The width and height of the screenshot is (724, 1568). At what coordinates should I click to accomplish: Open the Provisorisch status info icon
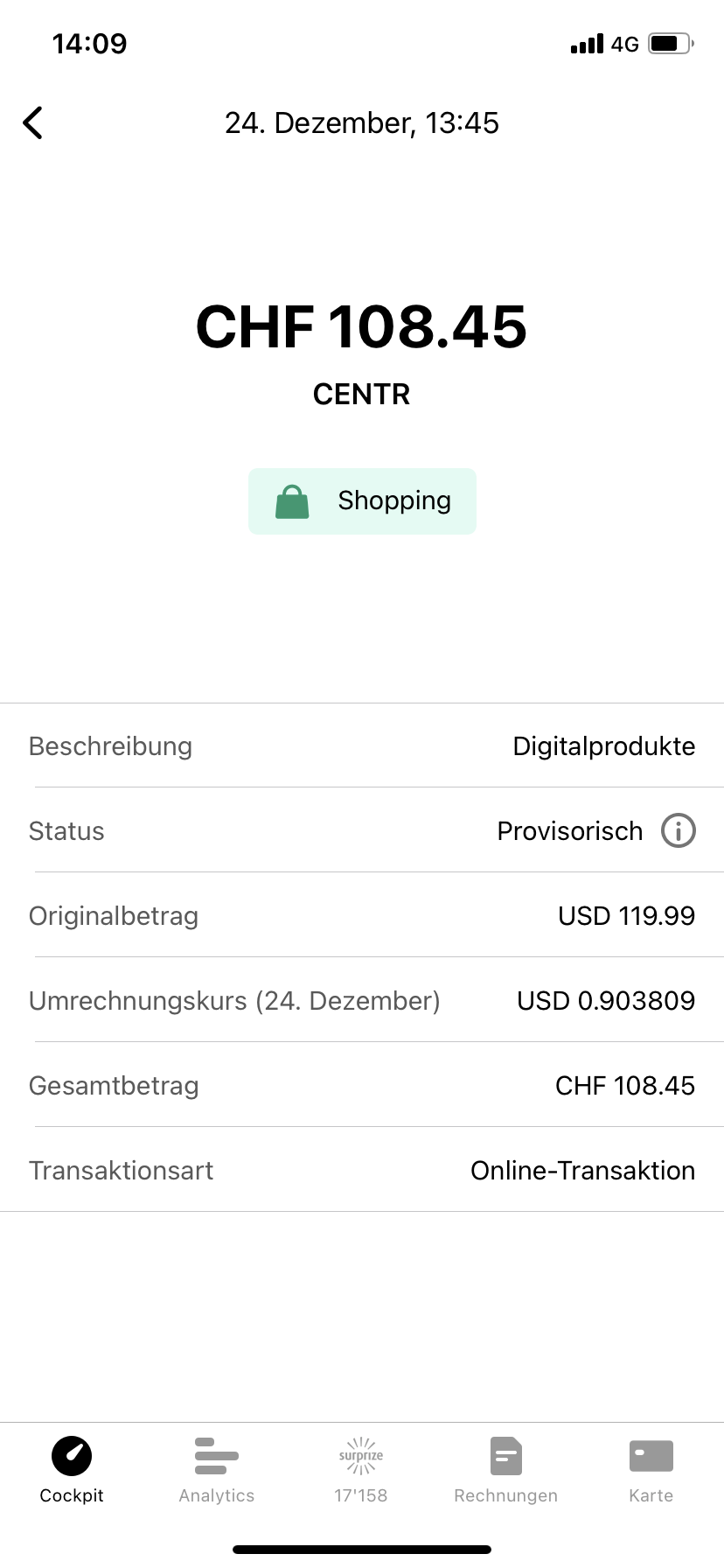(x=679, y=830)
